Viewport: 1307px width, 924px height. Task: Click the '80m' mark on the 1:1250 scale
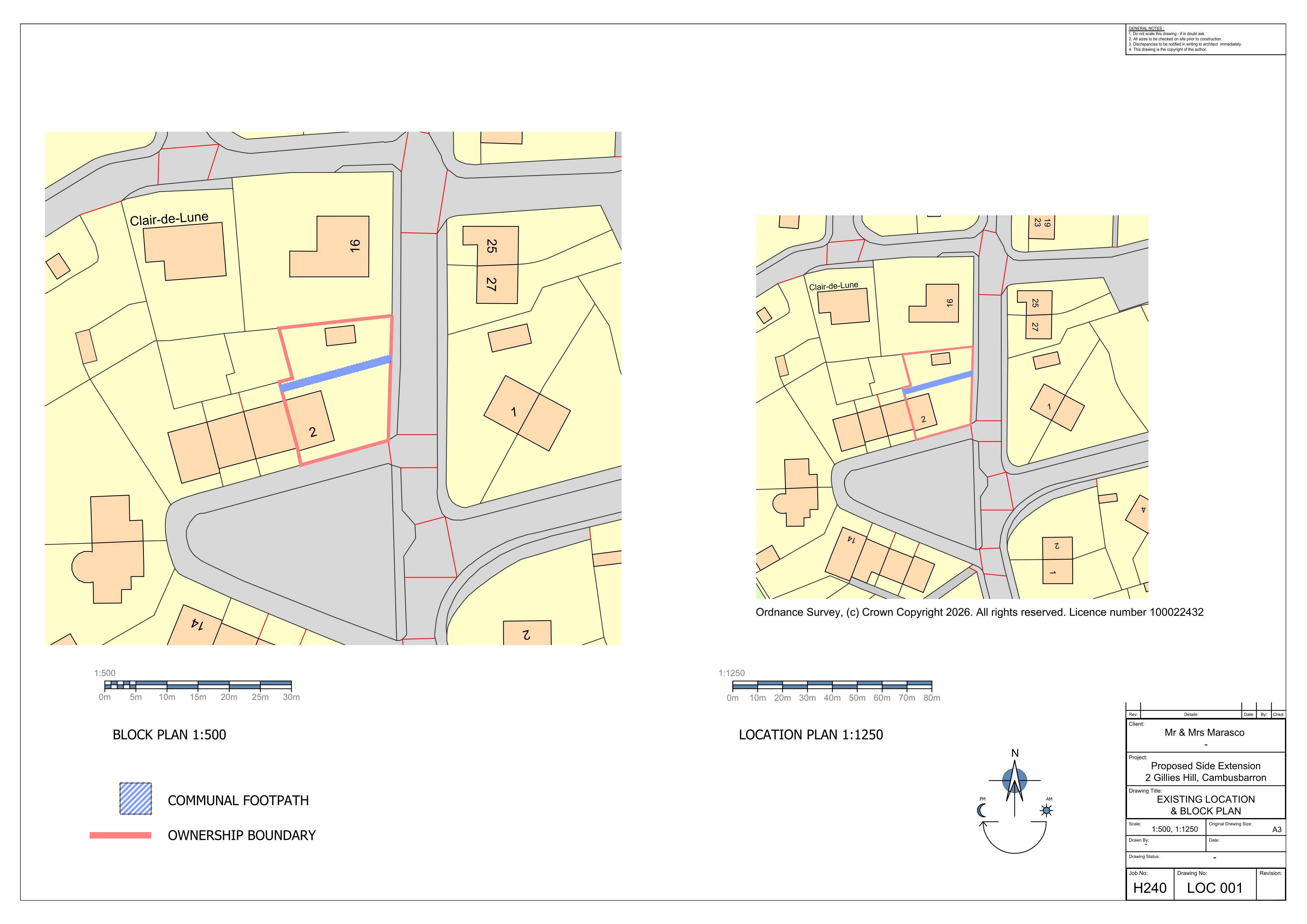[932, 698]
